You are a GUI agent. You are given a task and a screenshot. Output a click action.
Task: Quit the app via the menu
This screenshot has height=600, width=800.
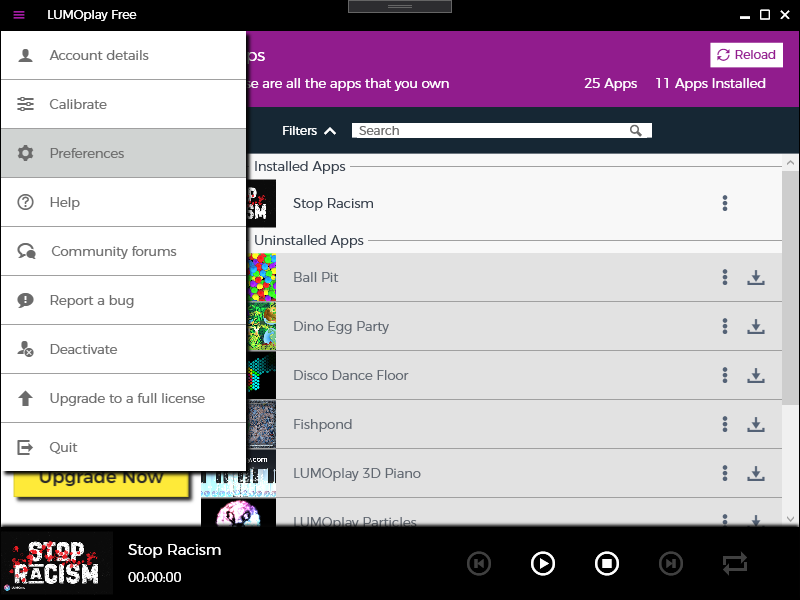123,447
